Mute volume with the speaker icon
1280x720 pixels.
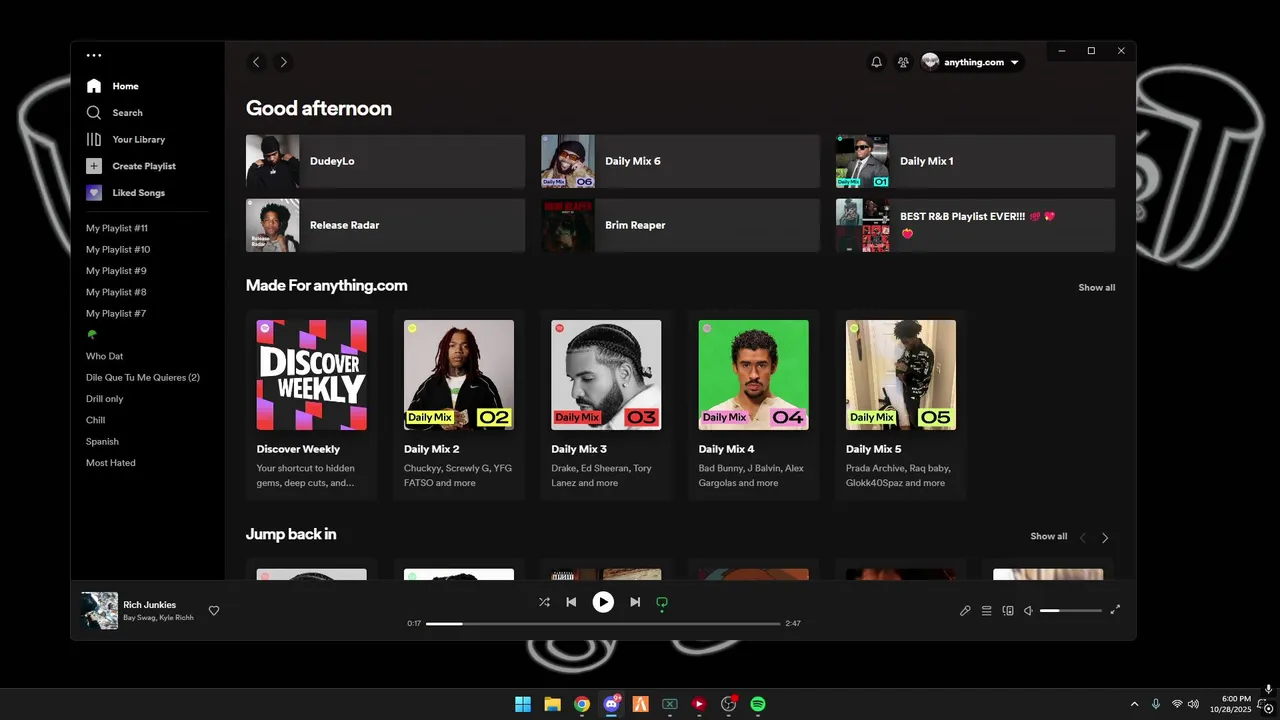[1028, 611]
